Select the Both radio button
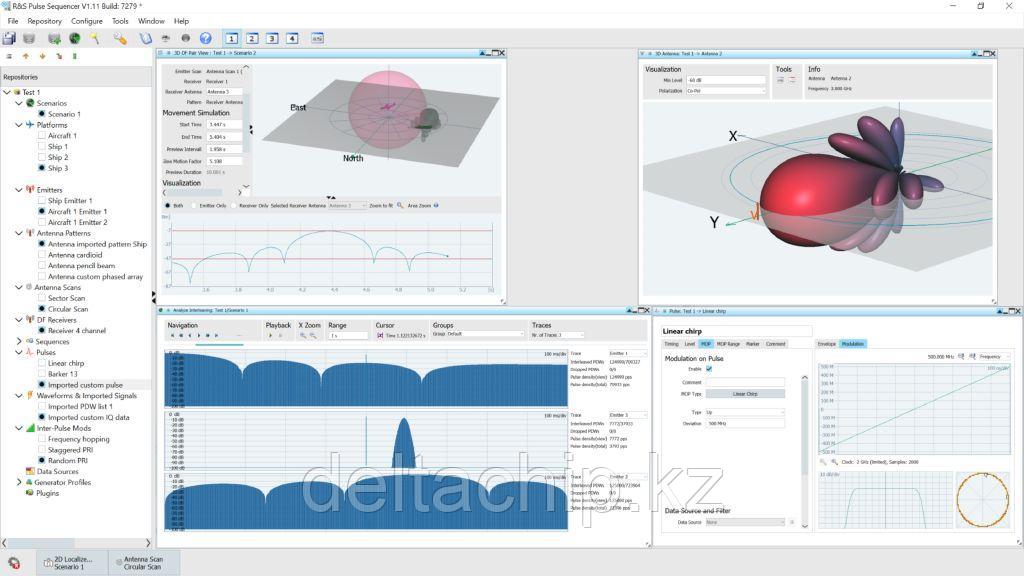This screenshot has height=576, width=1024. point(168,206)
